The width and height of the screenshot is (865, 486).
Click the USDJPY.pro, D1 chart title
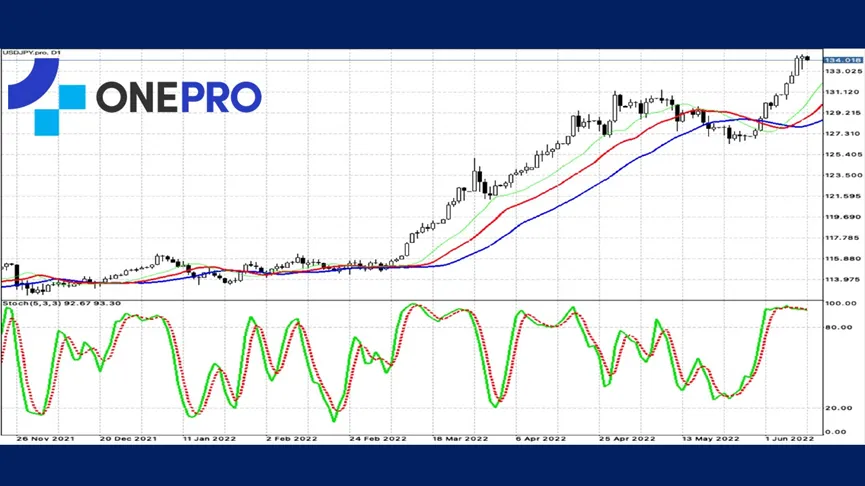pyautogui.click(x=31, y=52)
